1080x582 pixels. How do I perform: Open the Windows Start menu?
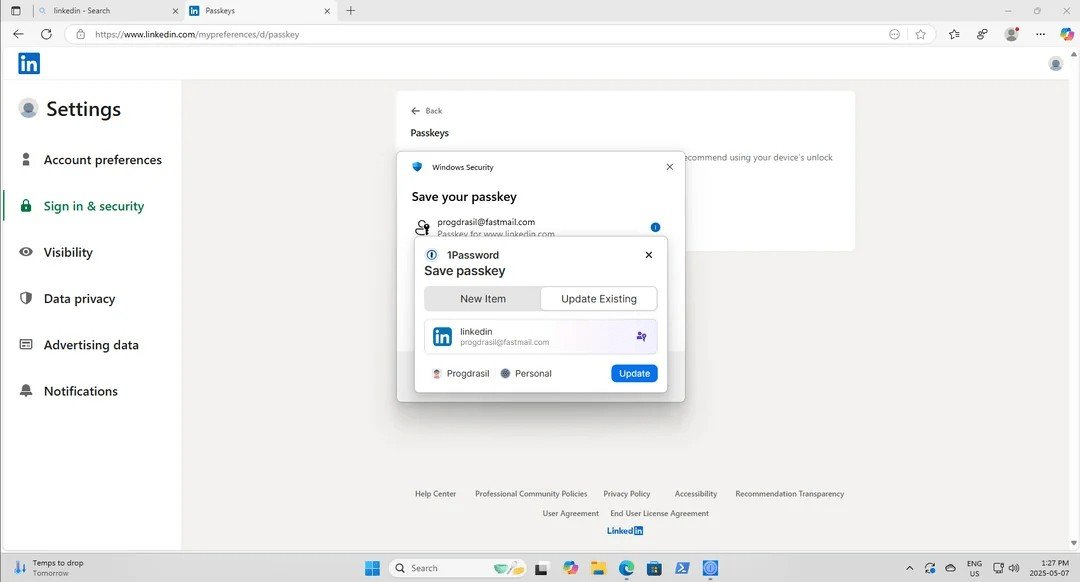point(373,568)
